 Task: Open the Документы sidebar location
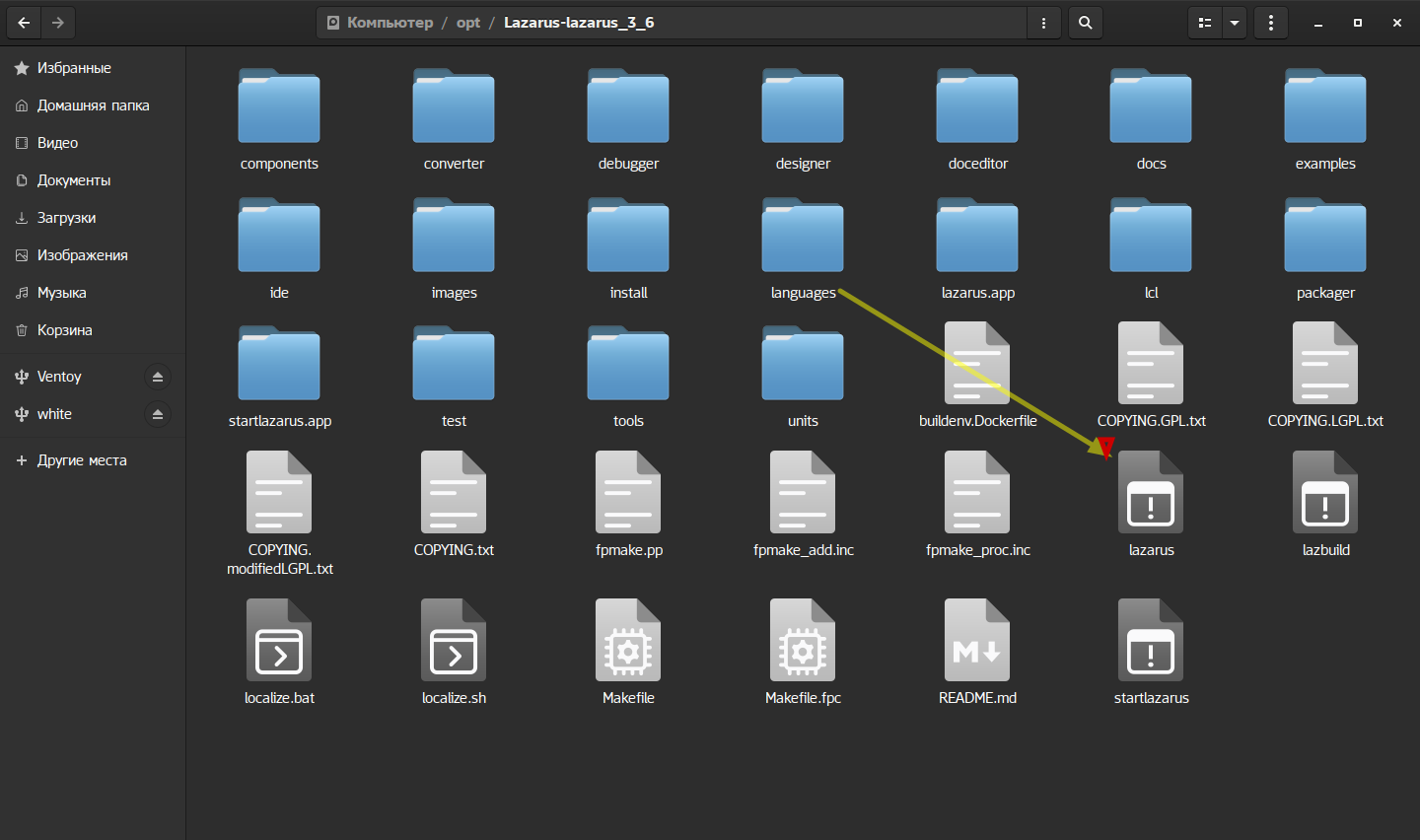click(93, 180)
